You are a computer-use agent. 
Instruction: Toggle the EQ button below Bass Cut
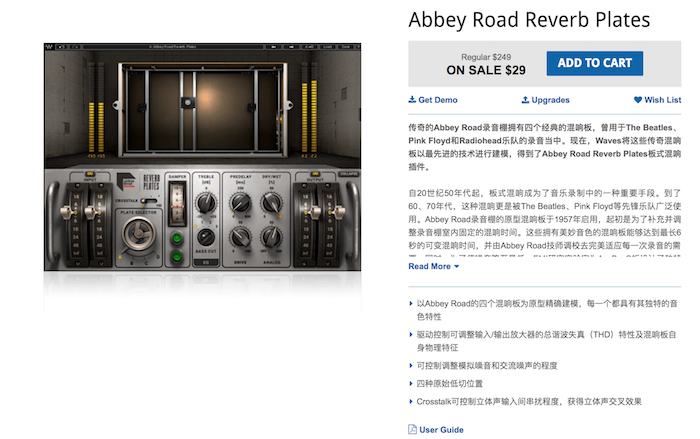pos(206,262)
